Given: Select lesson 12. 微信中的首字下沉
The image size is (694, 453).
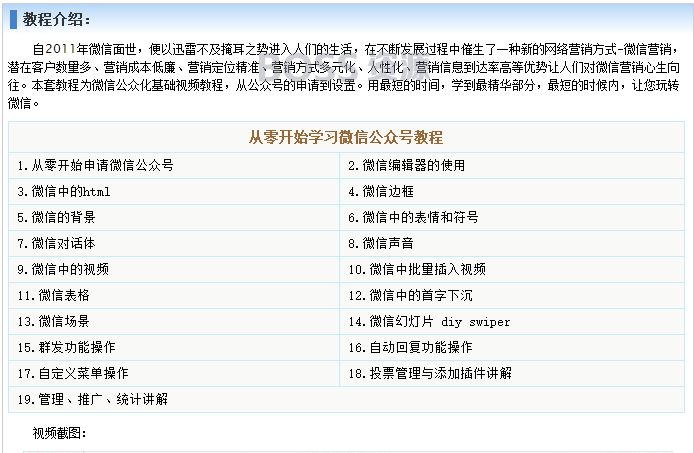Looking at the screenshot, I should coord(410,295).
